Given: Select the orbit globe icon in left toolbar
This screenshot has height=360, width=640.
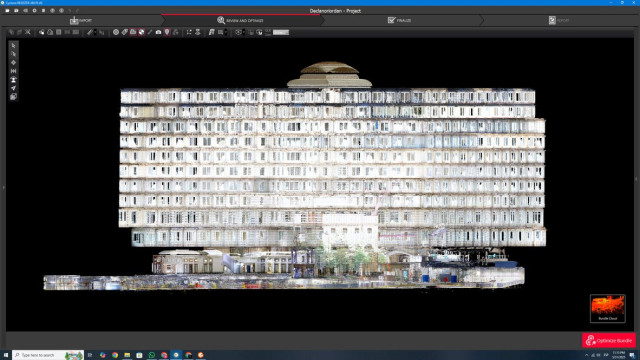Looking at the screenshot, I should 13,97.
